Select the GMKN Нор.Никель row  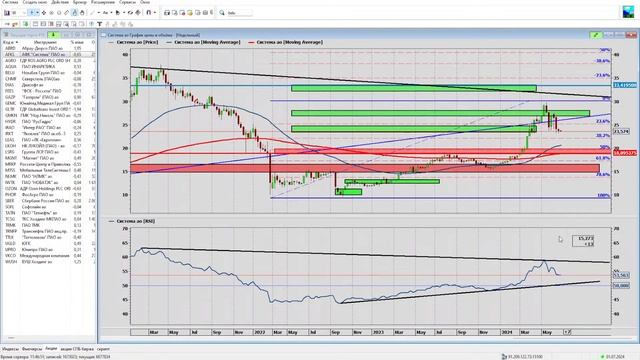[49, 116]
